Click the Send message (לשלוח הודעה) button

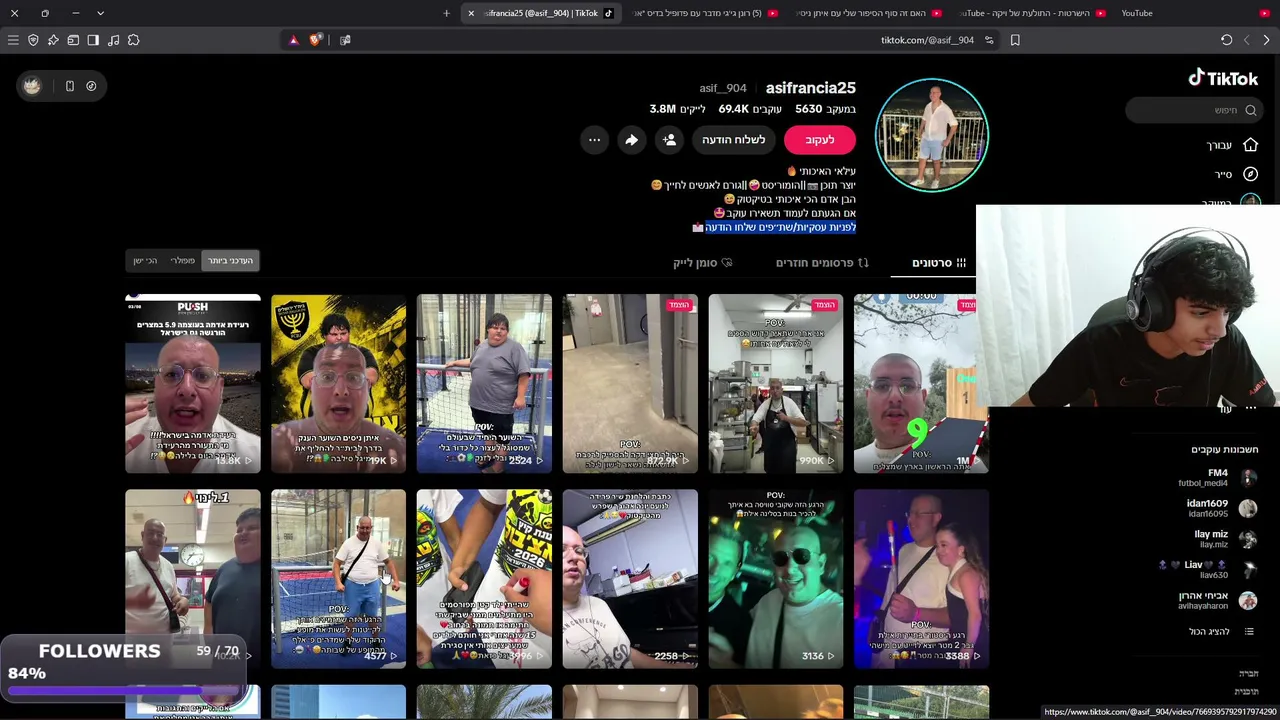point(733,140)
